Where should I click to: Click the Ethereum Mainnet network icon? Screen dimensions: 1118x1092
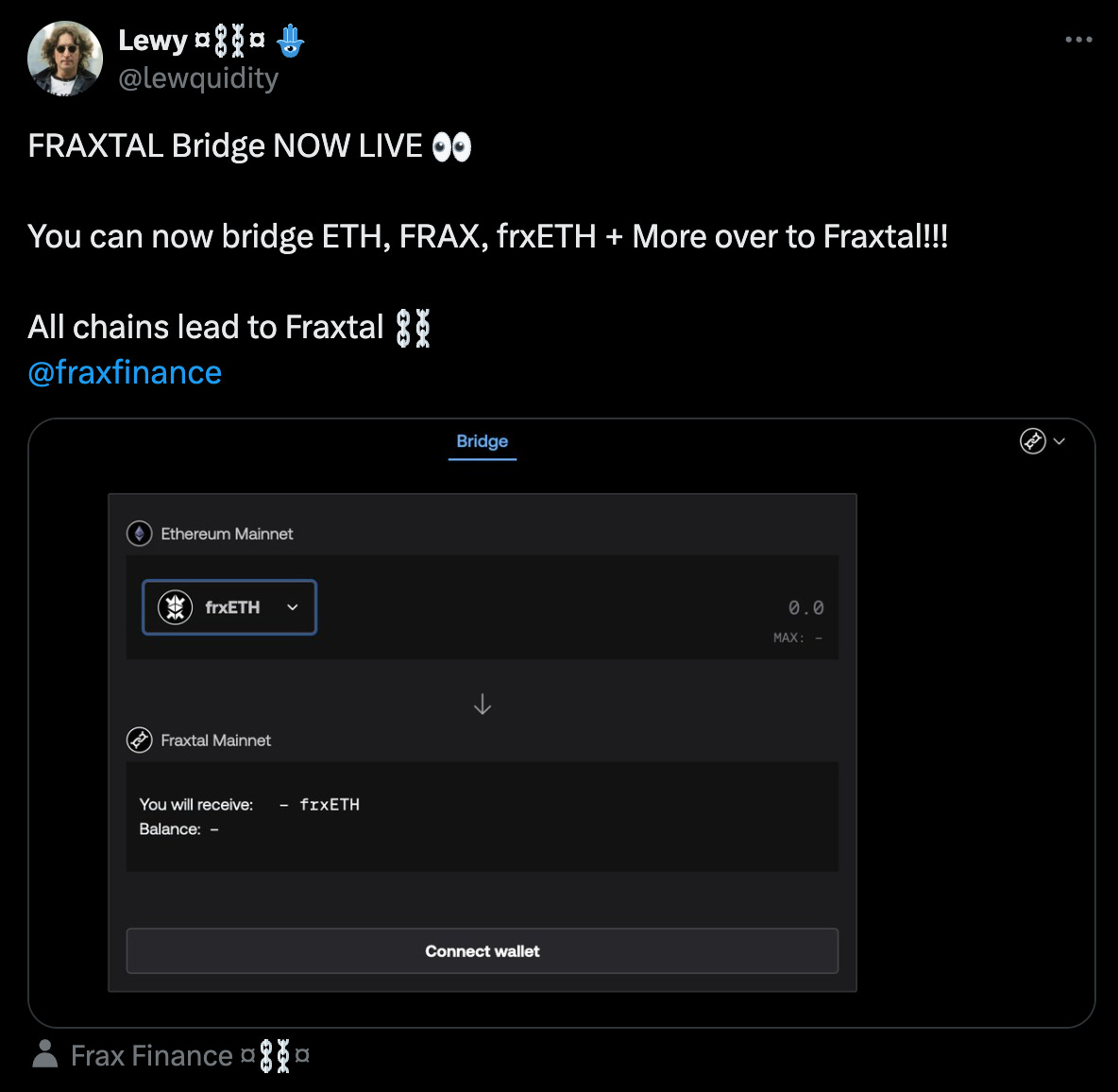point(140,534)
